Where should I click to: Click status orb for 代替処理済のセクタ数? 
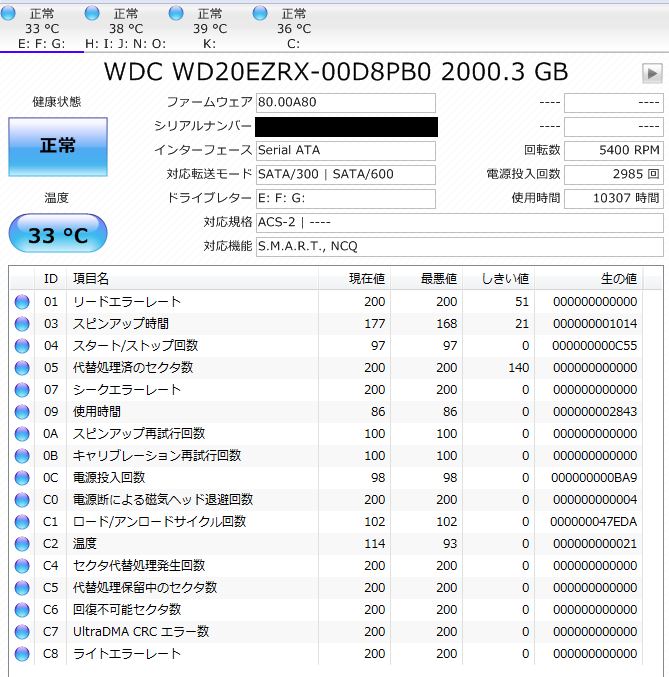tap(22, 368)
